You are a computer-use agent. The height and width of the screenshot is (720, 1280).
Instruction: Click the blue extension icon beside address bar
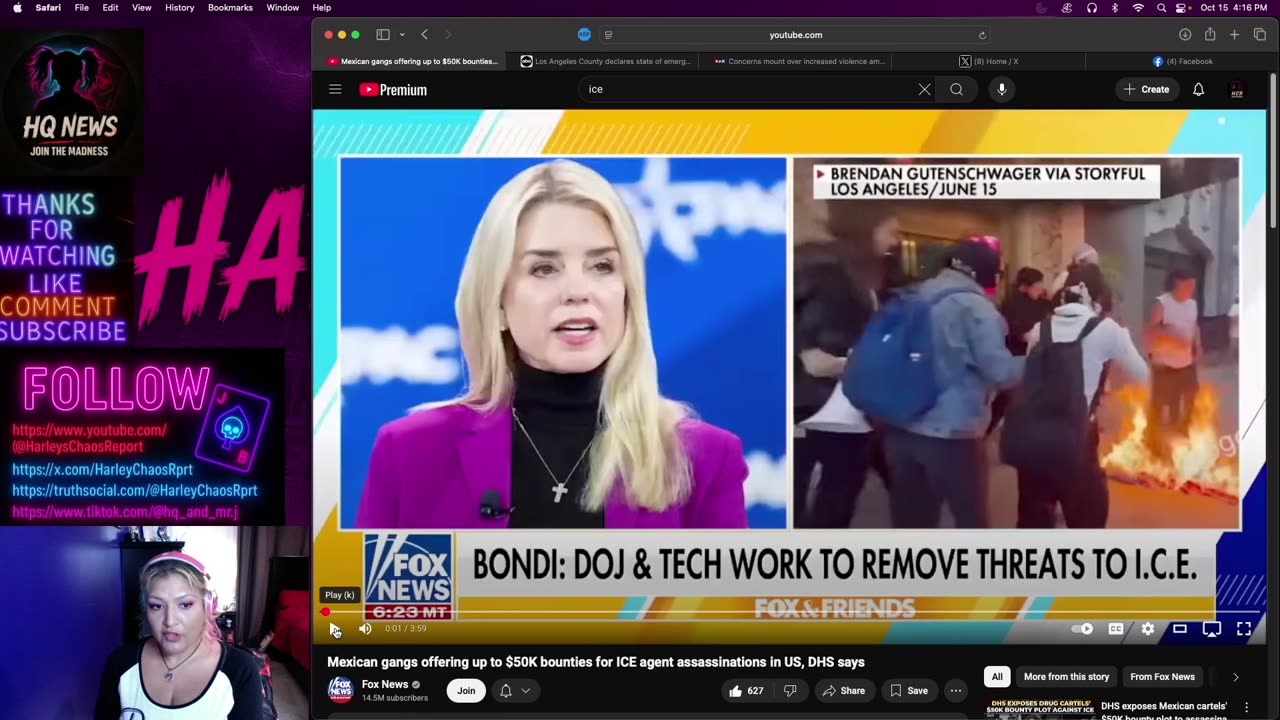pyautogui.click(x=584, y=34)
